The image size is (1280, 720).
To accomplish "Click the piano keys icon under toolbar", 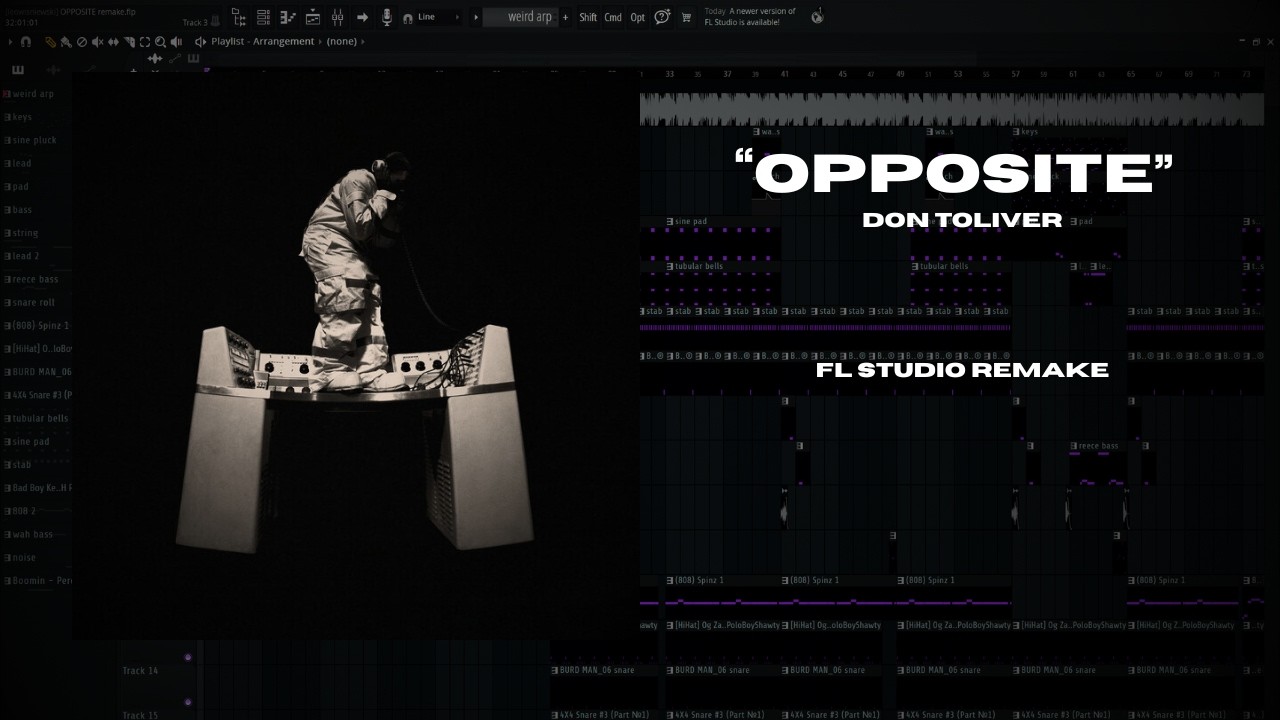I will (18, 70).
